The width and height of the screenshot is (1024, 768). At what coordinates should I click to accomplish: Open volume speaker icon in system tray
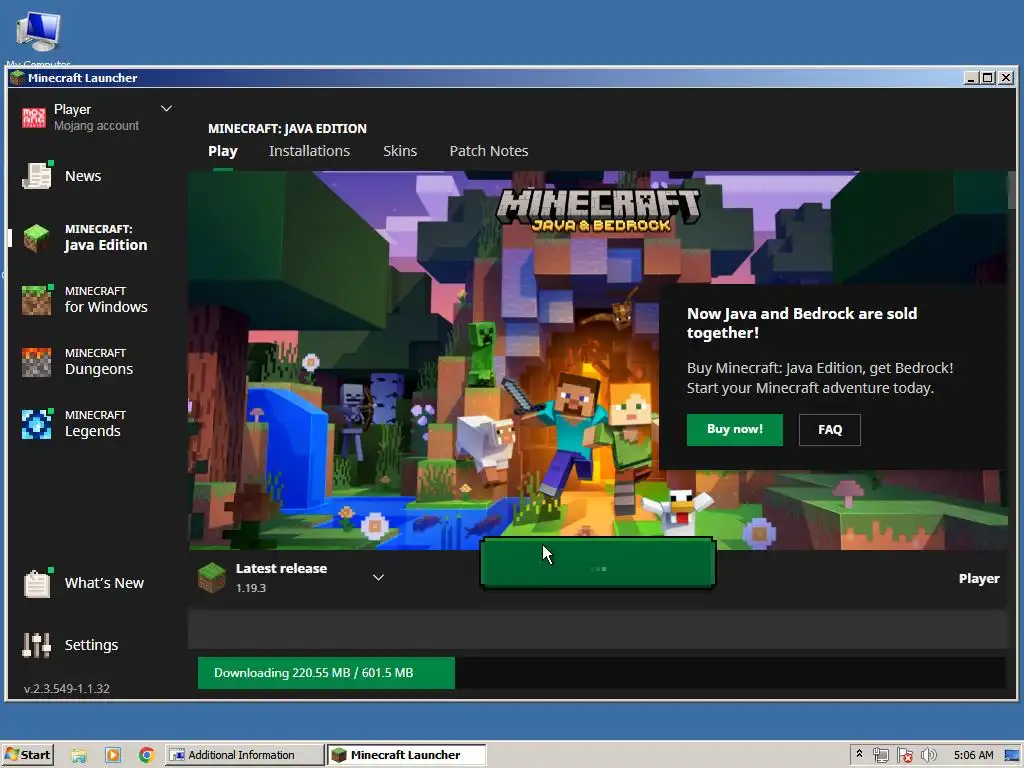928,755
